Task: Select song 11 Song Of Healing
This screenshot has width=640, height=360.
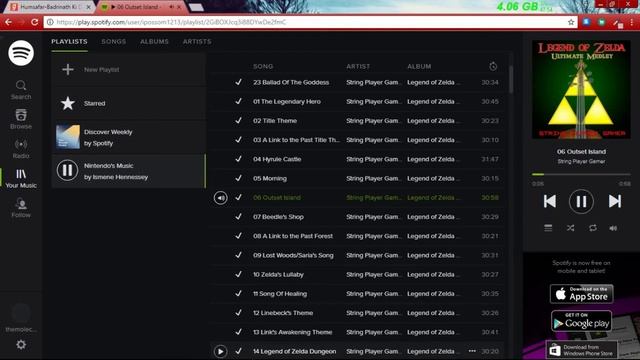Action: [280, 293]
